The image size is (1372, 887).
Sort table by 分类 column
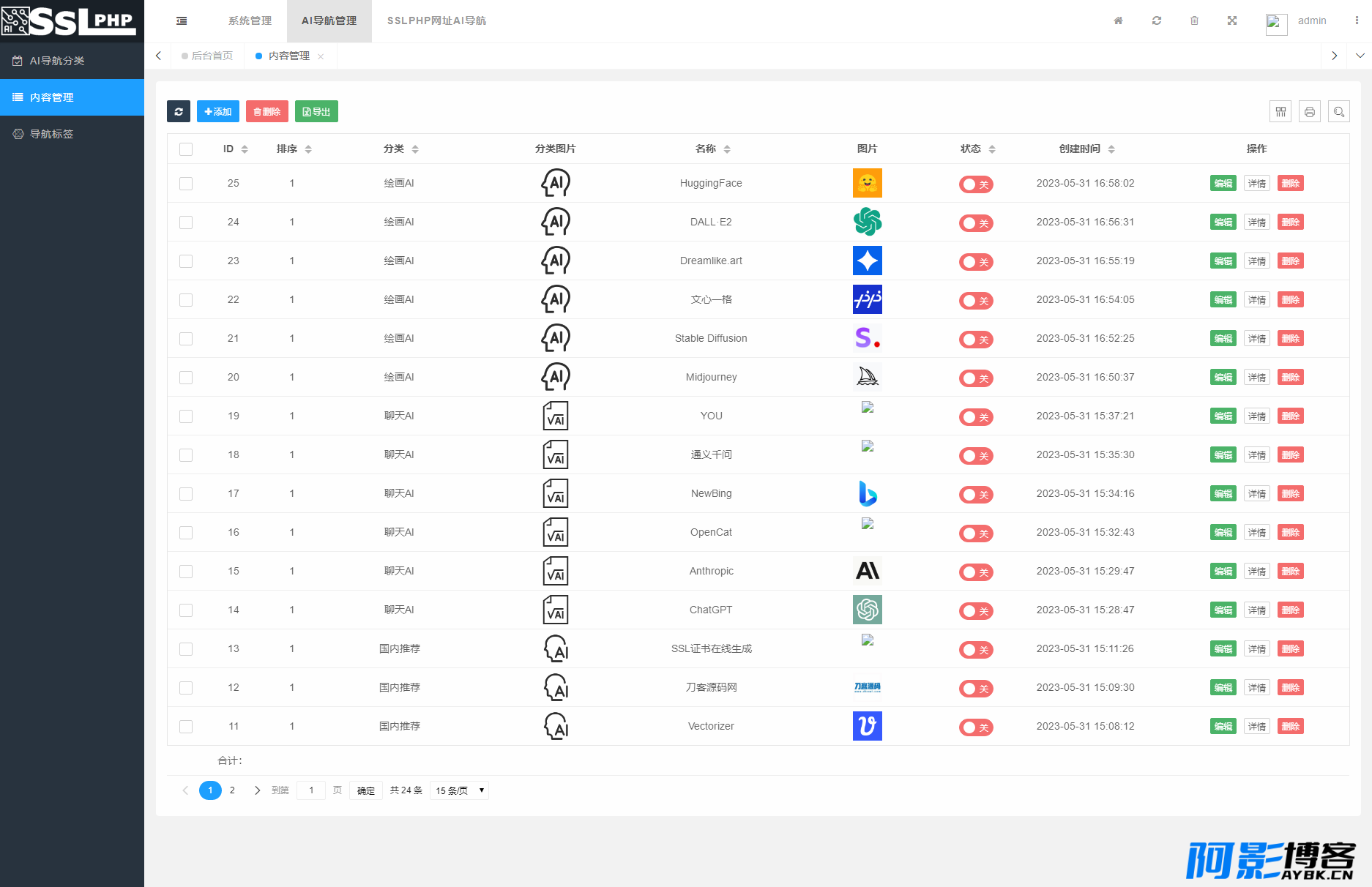click(x=415, y=149)
